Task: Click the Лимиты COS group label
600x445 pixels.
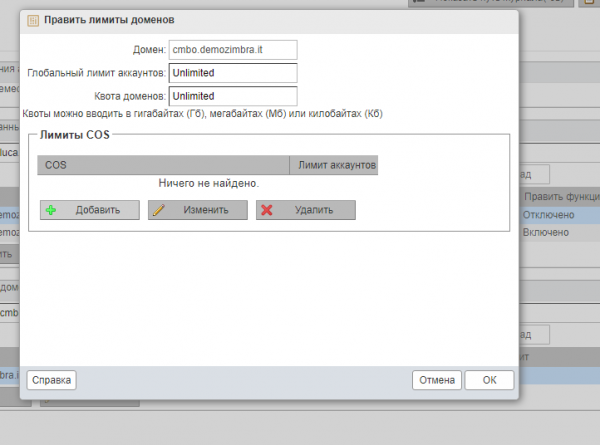Action: pyautogui.click(x=76, y=134)
